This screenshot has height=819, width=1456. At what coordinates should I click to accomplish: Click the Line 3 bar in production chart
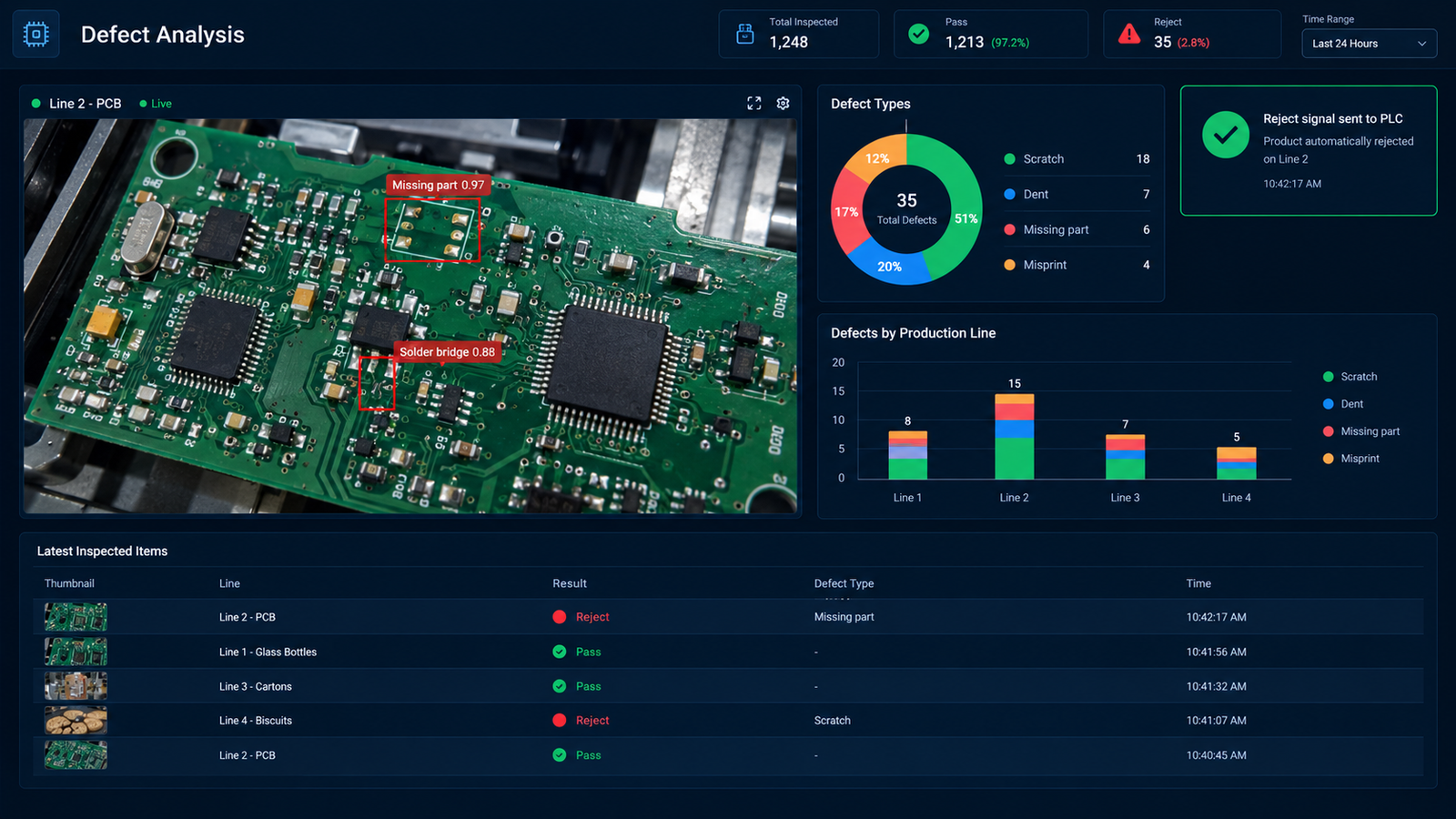1125,457
